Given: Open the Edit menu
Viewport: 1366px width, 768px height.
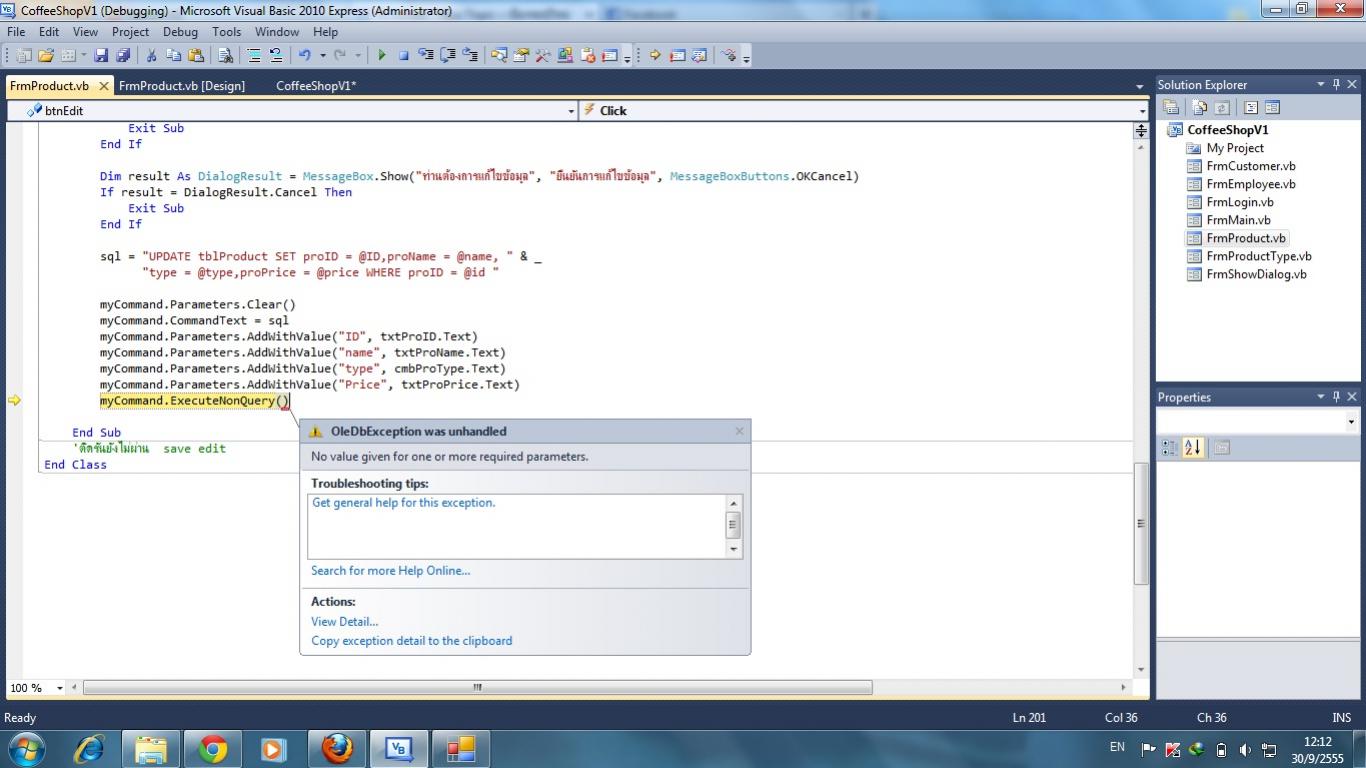Looking at the screenshot, I should [x=48, y=31].
